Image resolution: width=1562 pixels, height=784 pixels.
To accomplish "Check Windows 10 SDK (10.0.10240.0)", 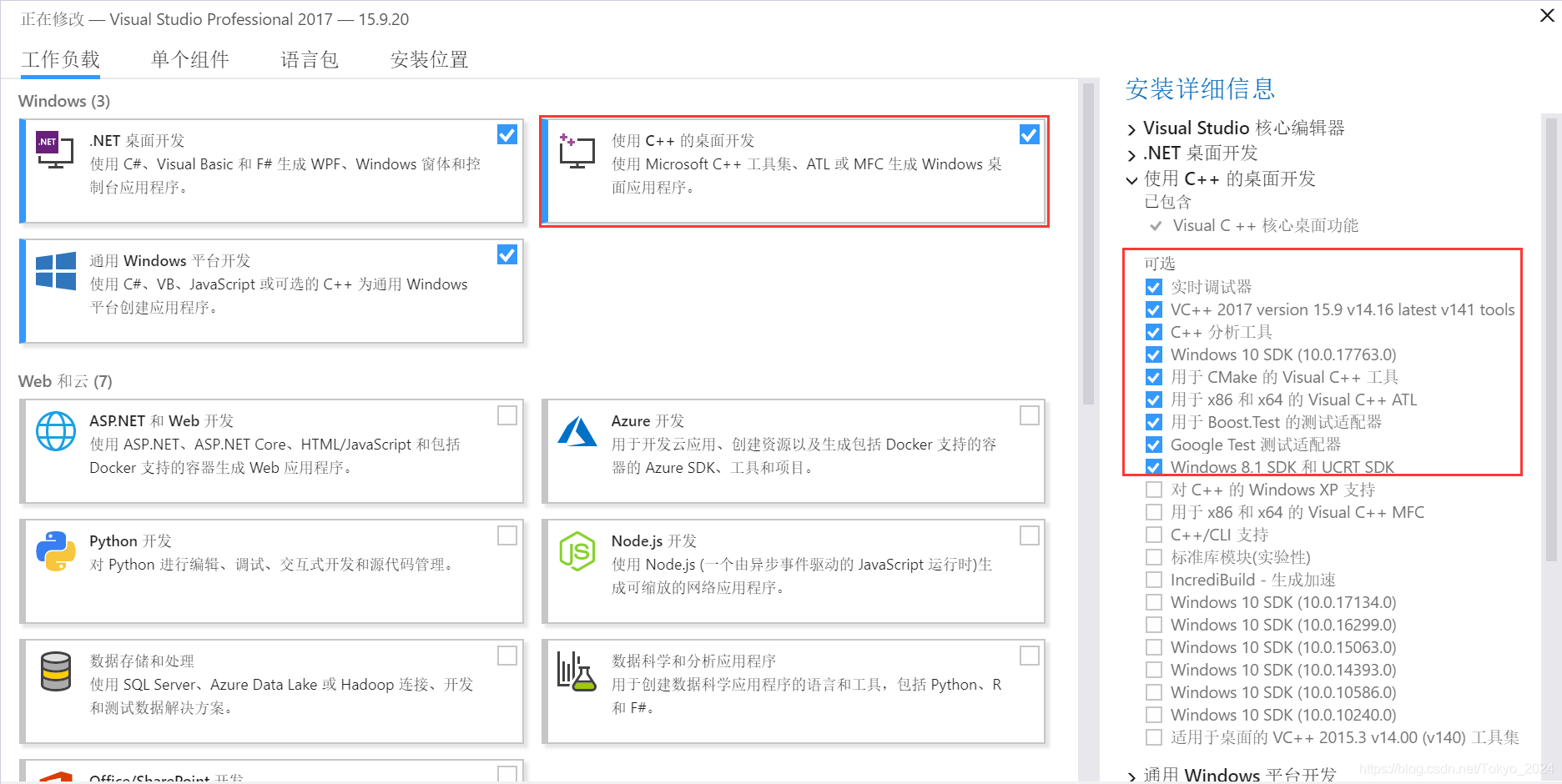I will tap(1154, 715).
